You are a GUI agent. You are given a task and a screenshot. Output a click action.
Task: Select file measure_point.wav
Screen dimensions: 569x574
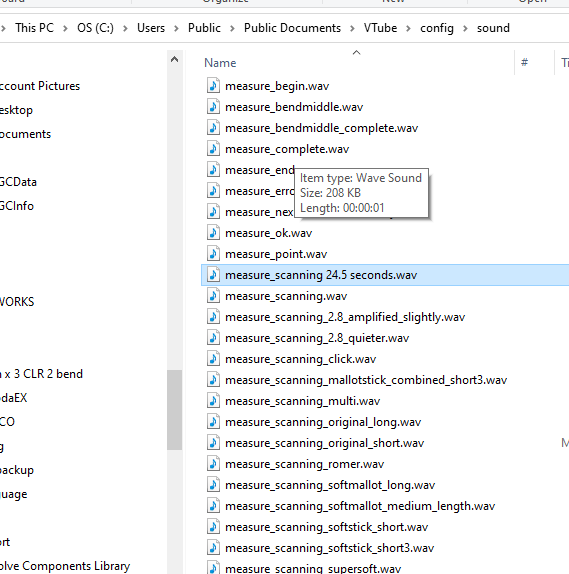(x=276, y=254)
